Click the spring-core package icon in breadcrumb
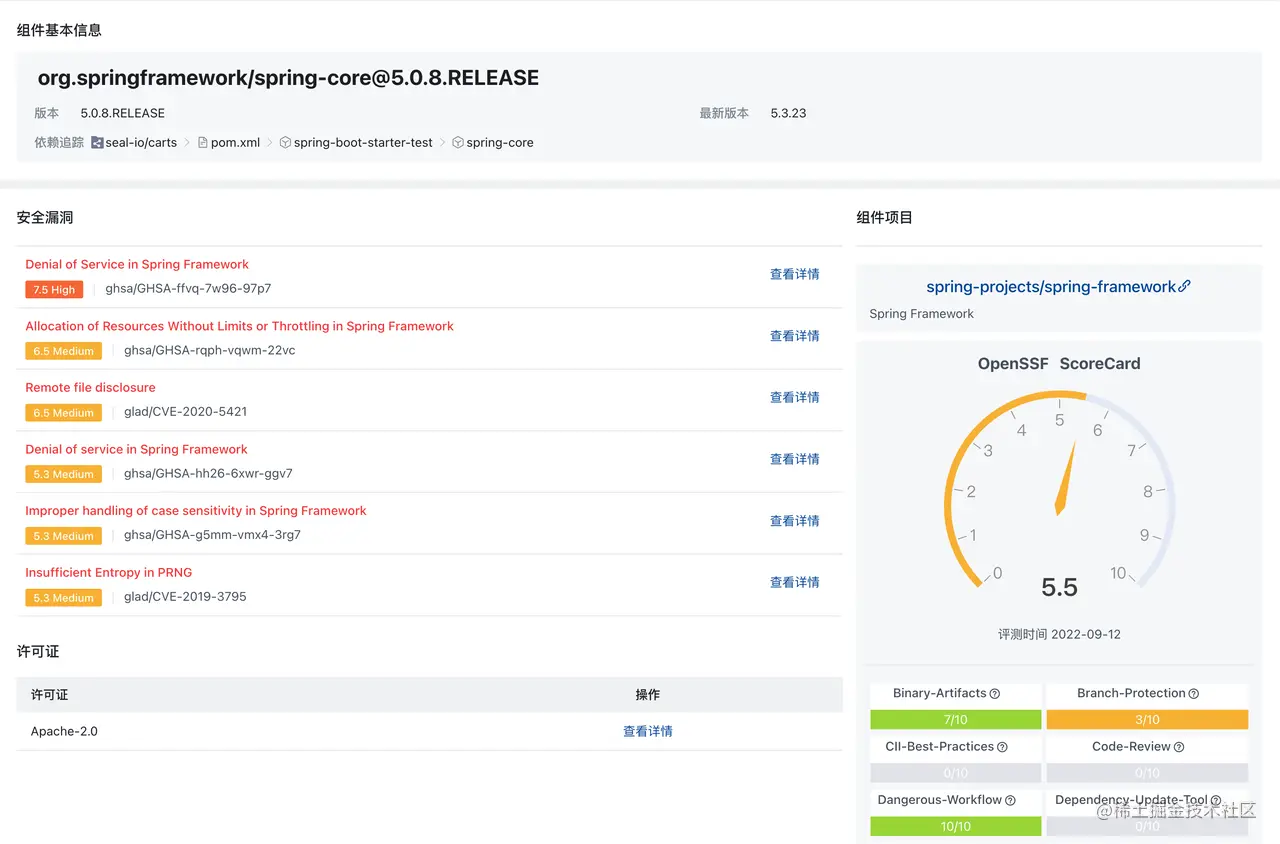The width and height of the screenshot is (1280, 844). click(x=458, y=143)
